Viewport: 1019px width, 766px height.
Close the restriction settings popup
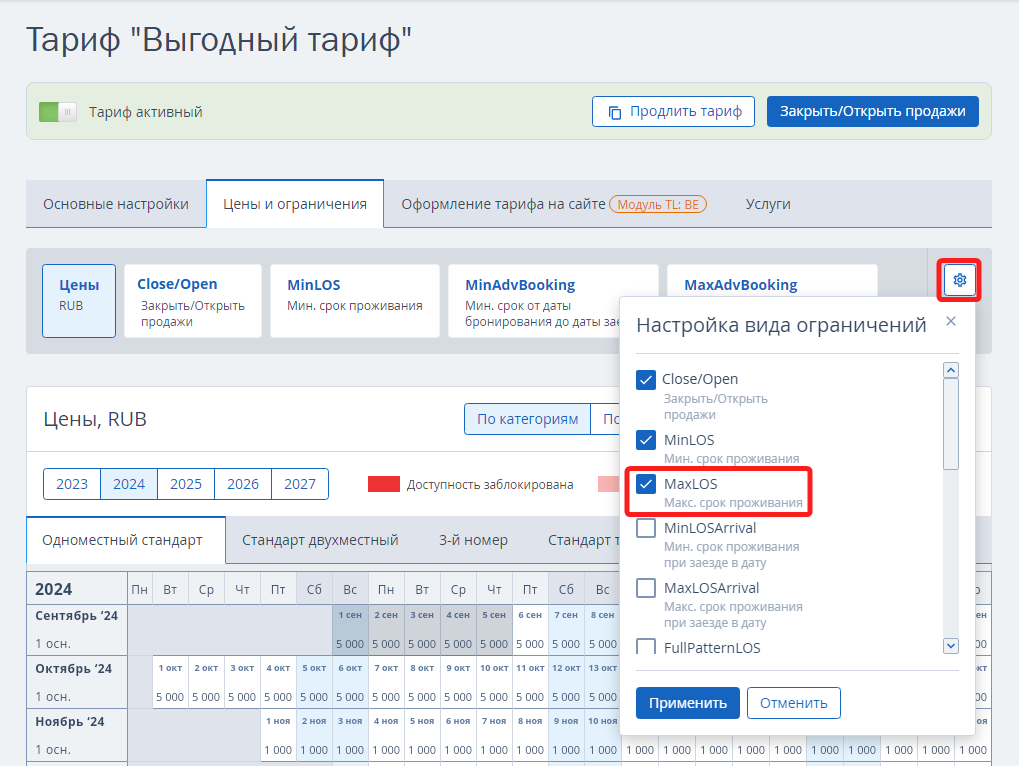[x=951, y=321]
